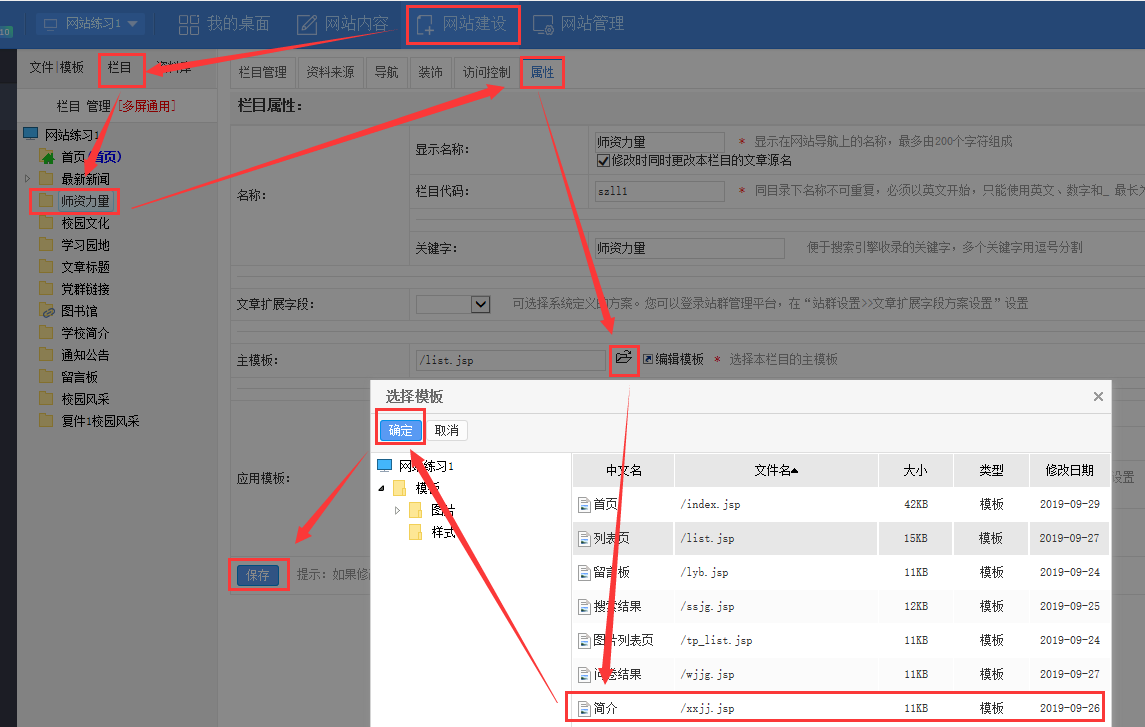Click the 网站内容 edit icon
Viewport: 1145px width, 727px height.
[x=307, y=23]
